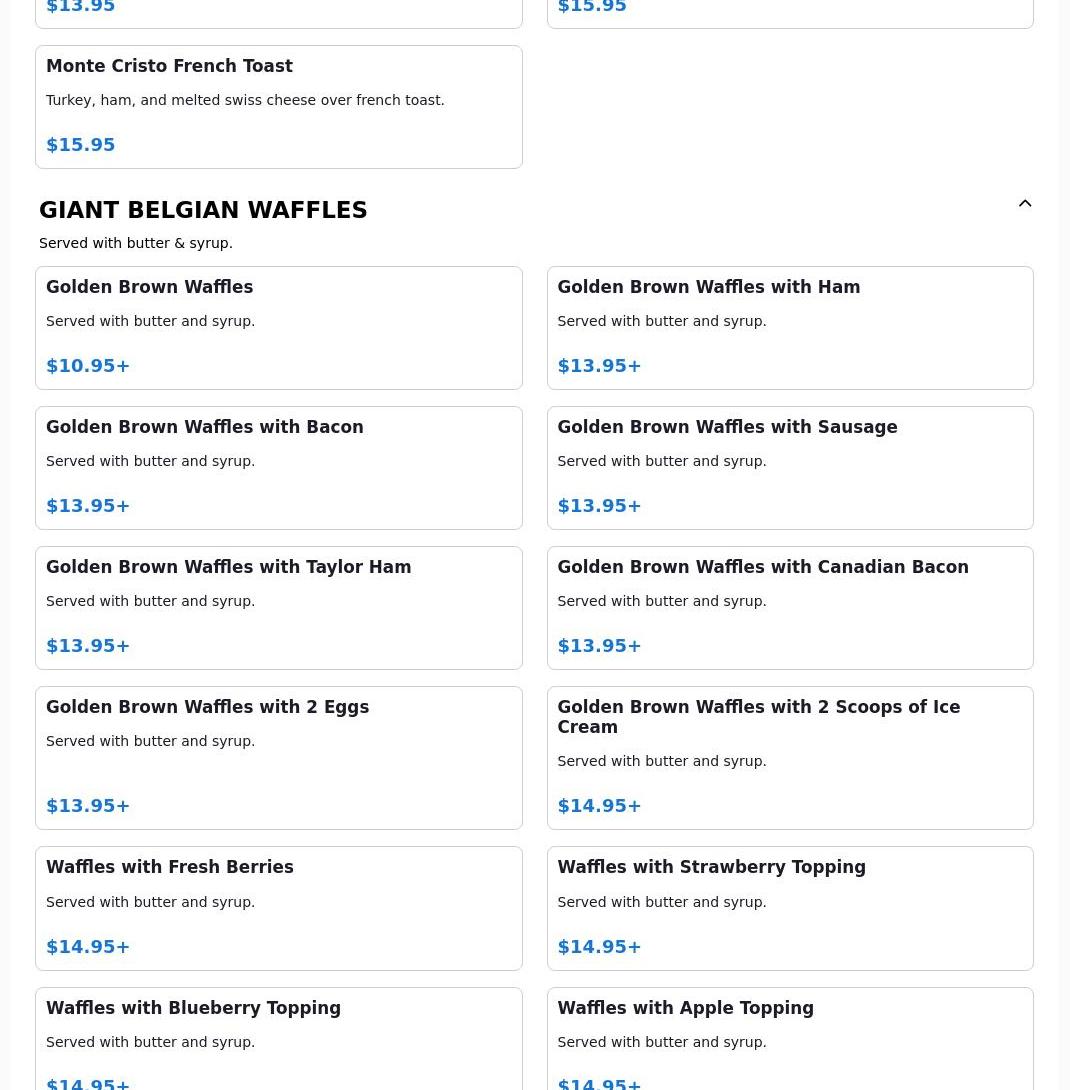The width and height of the screenshot is (1070, 1090).
Task: Select Golden Brown Waffles with Taylor Ham
Action: click(x=279, y=608)
